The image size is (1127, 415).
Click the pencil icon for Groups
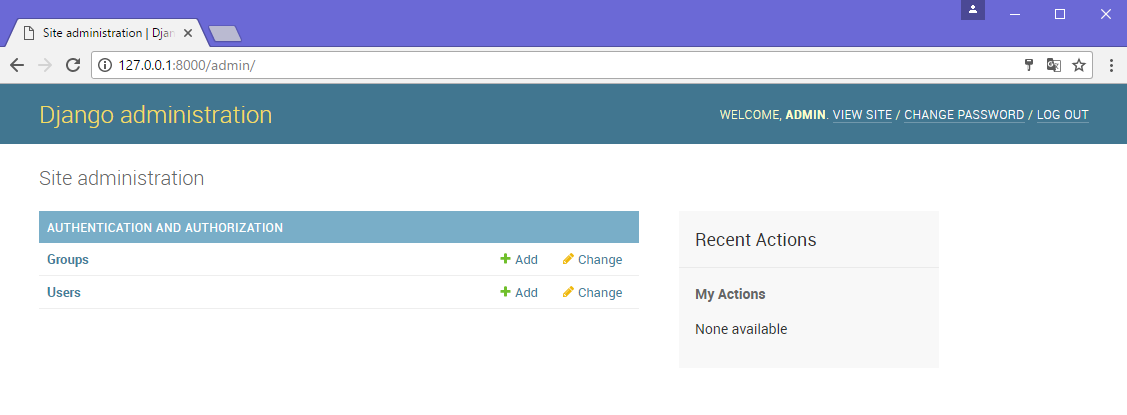tap(568, 259)
